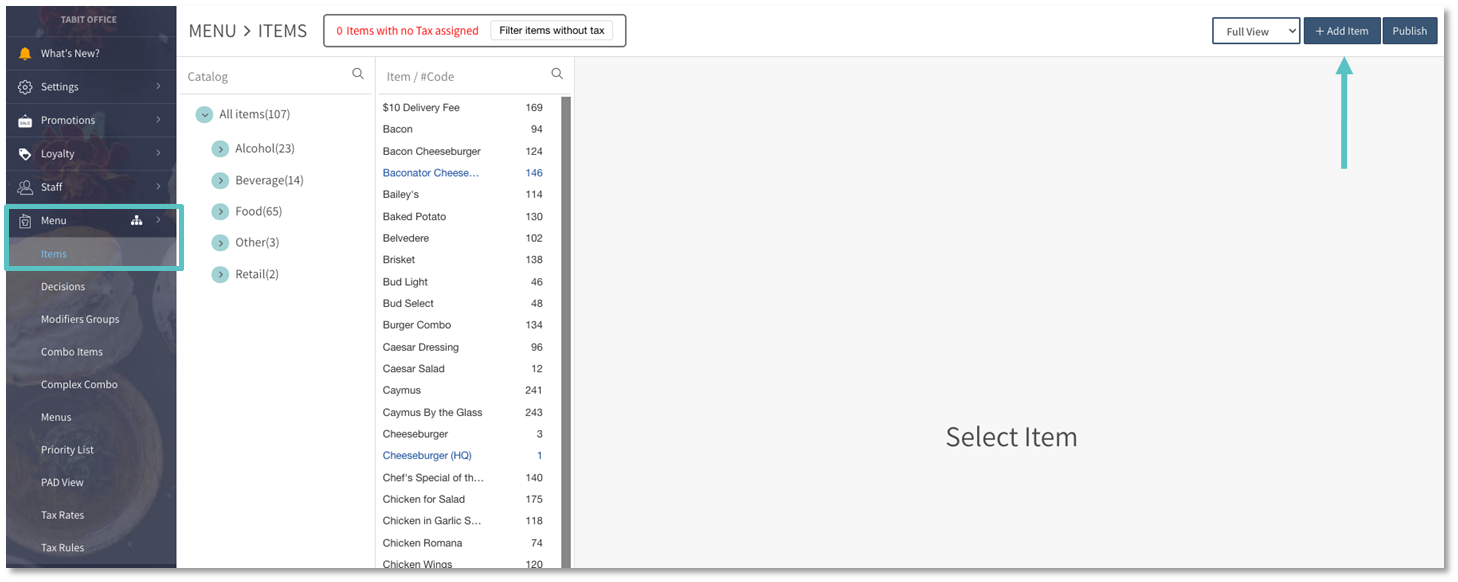Click the Publish button
1458x582 pixels.
click(1409, 31)
